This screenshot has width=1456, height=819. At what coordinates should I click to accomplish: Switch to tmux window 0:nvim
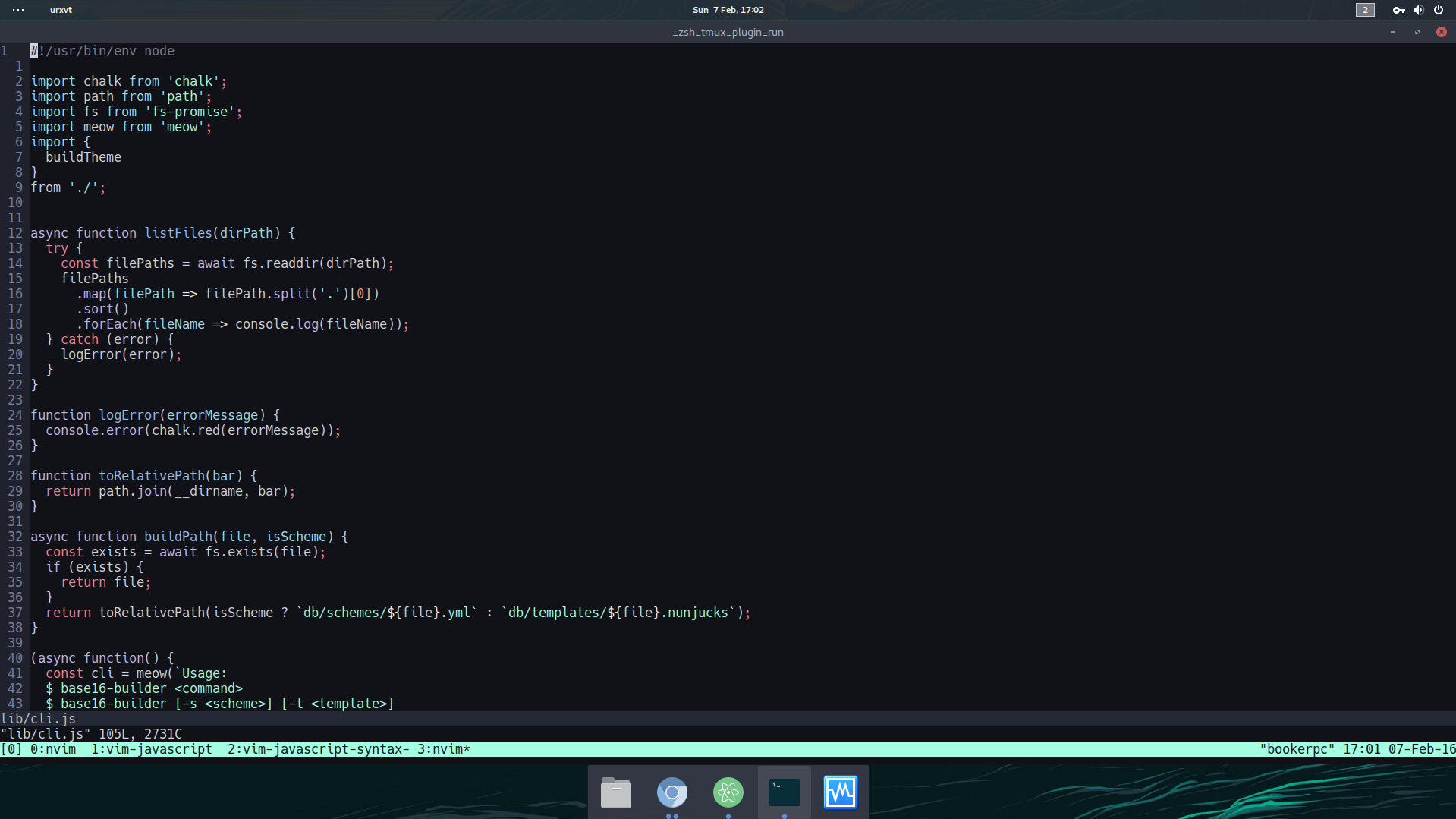click(53, 749)
